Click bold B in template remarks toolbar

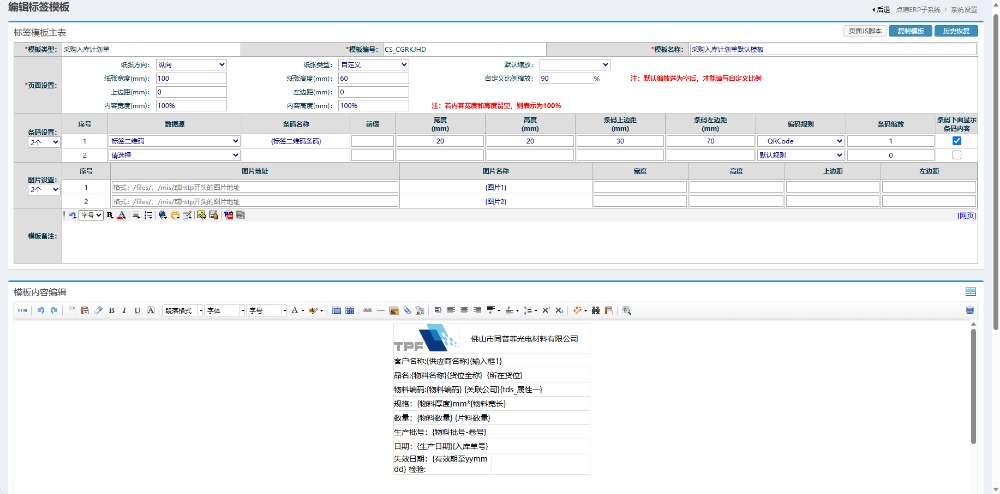coord(110,215)
